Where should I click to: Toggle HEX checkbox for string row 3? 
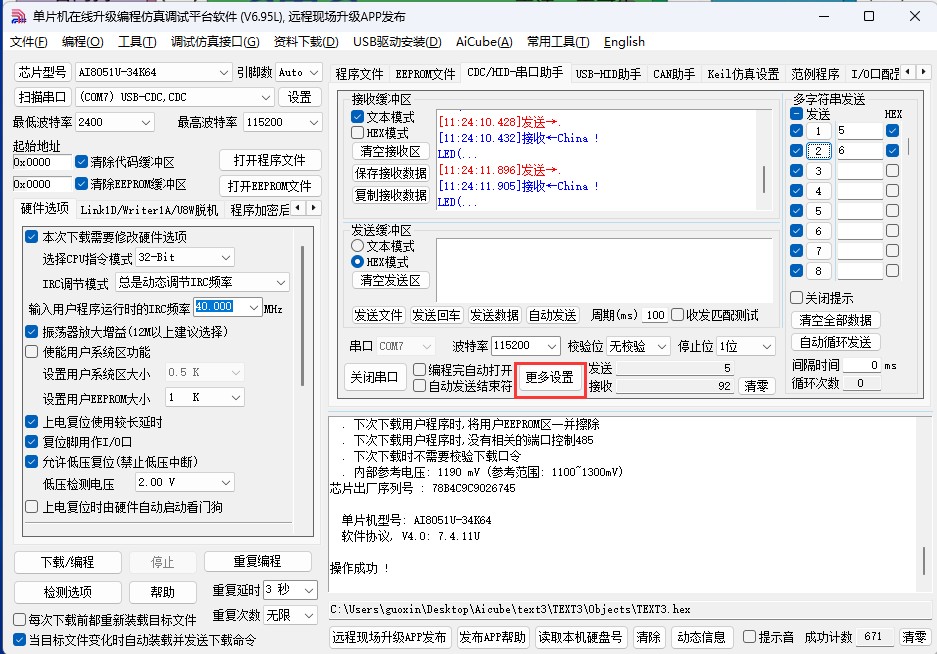click(x=892, y=170)
